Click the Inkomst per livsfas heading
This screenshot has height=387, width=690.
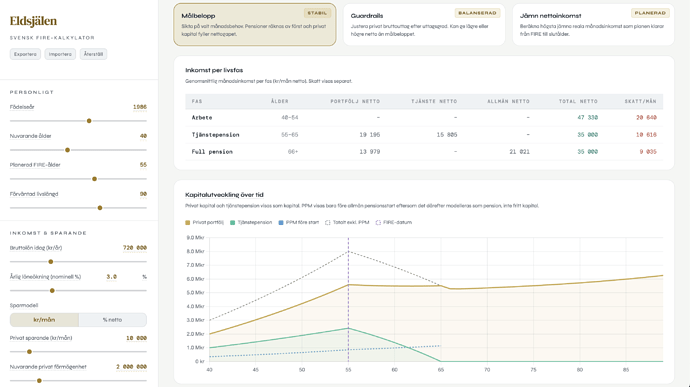pyautogui.click(x=214, y=70)
